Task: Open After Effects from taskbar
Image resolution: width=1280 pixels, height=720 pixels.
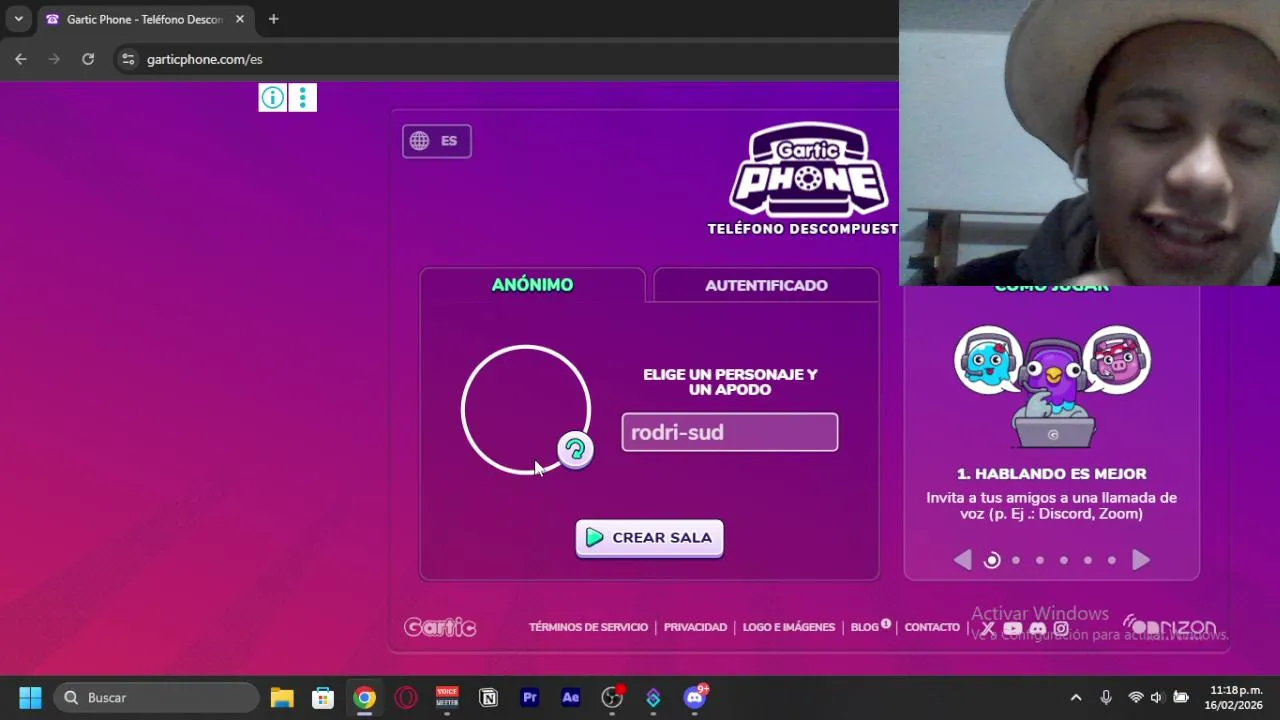Action: (x=571, y=697)
